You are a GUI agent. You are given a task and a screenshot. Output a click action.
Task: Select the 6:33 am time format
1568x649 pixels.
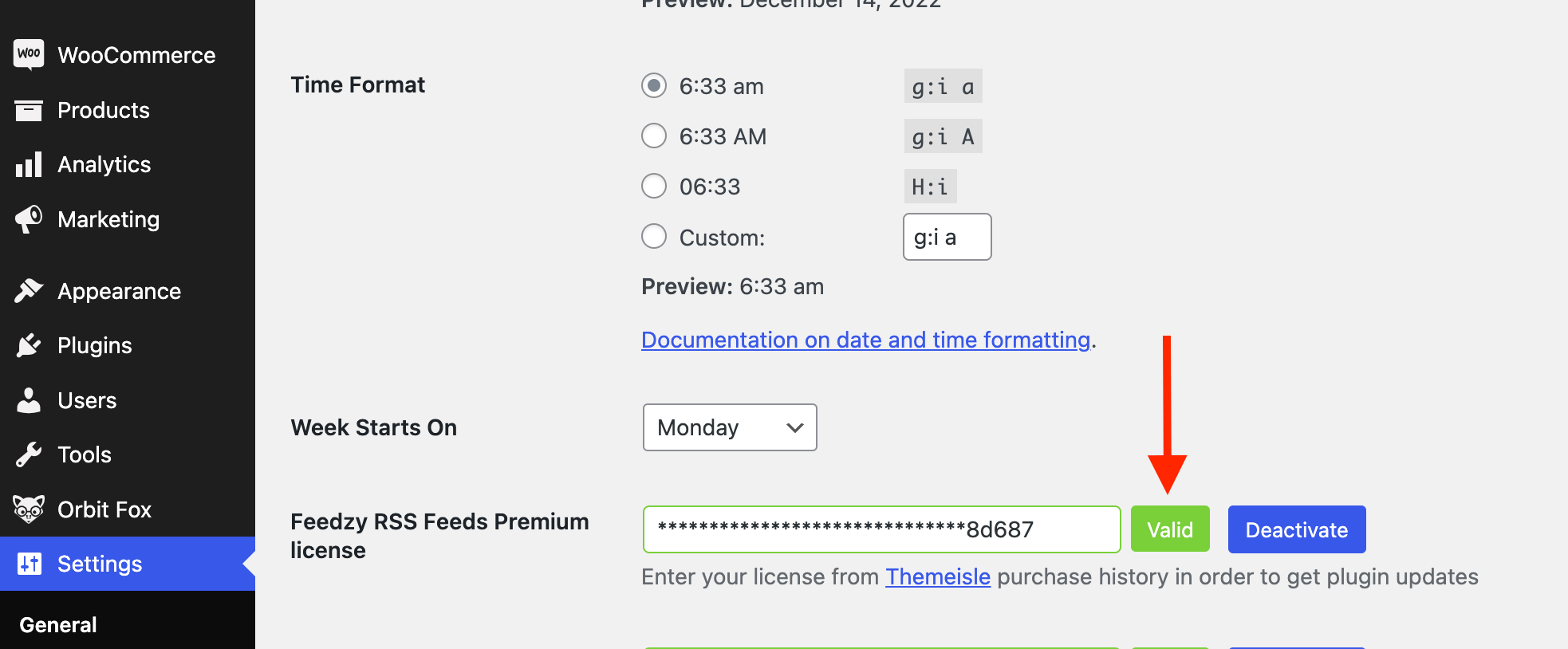point(654,85)
